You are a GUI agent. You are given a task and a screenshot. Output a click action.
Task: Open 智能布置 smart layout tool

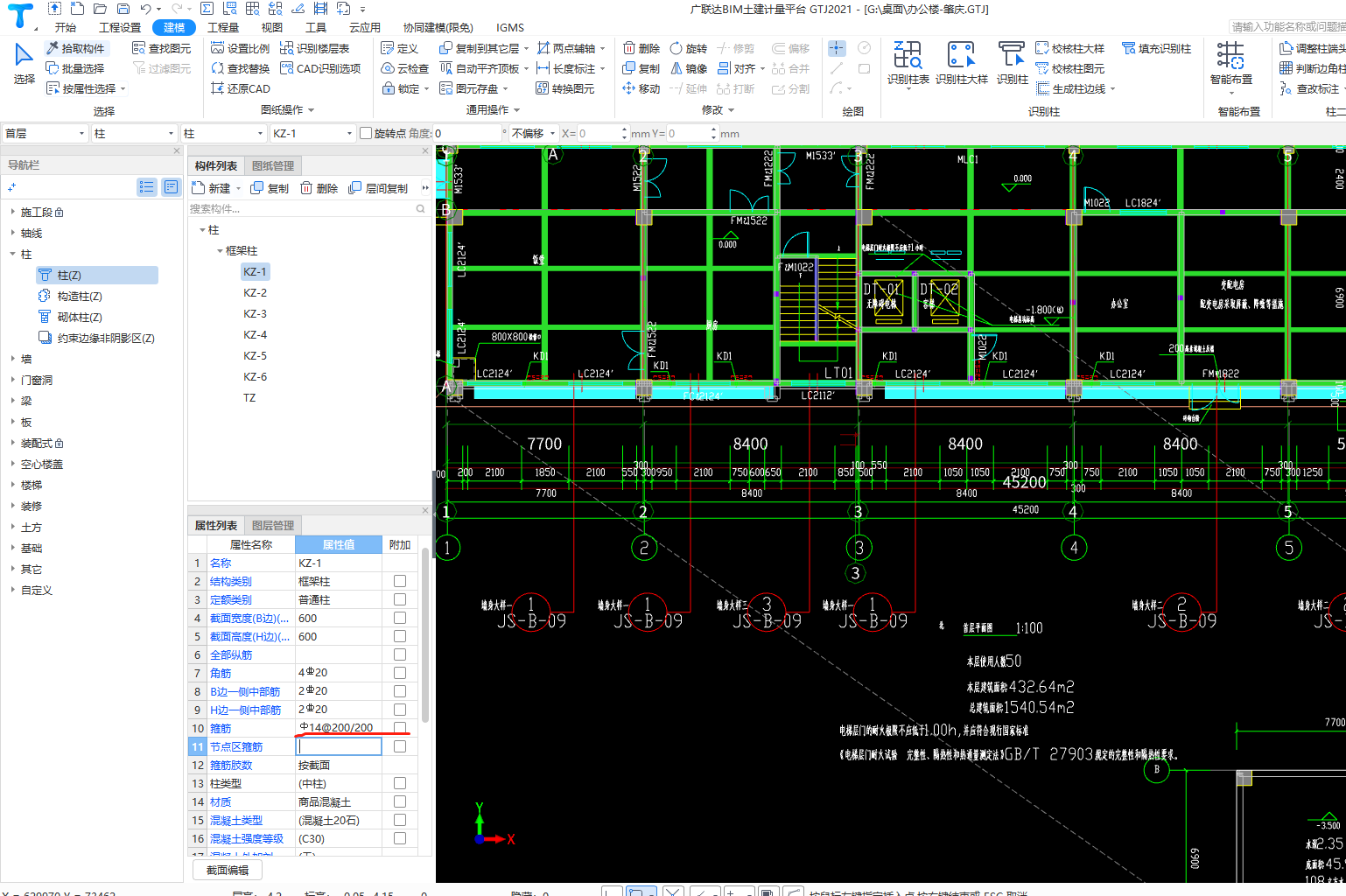click(x=1231, y=66)
